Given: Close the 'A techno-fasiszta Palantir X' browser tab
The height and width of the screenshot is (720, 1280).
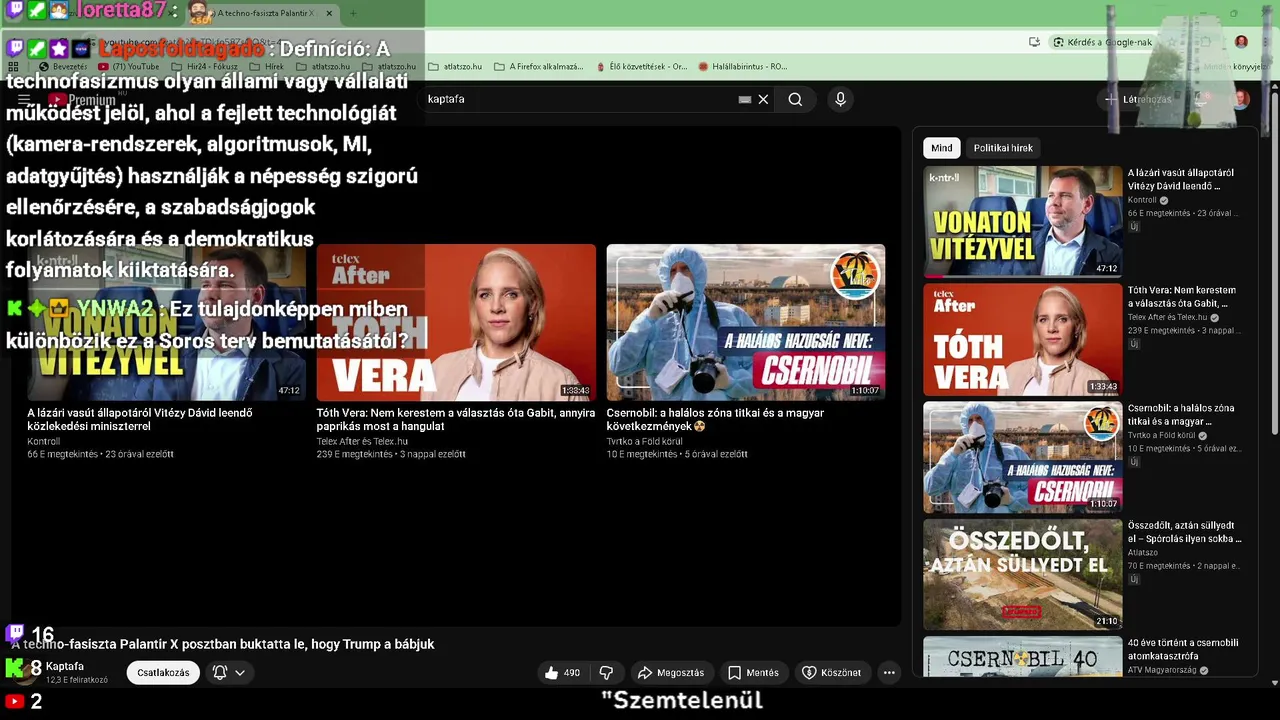Looking at the screenshot, I should pyautogui.click(x=329, y=13).
